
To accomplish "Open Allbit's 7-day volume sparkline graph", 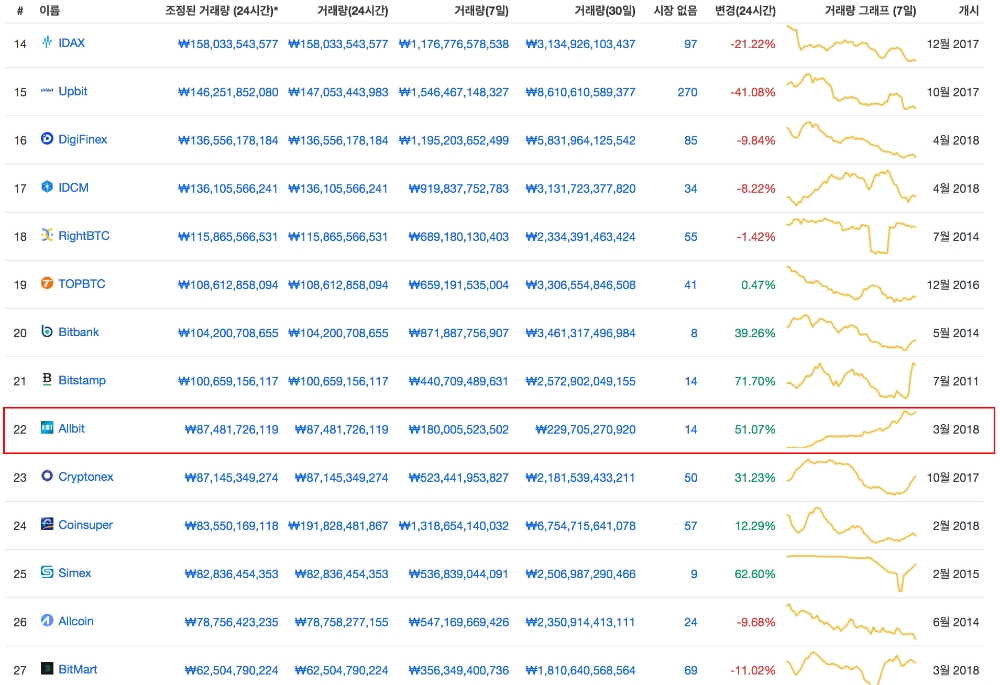I will coord(851,429).
